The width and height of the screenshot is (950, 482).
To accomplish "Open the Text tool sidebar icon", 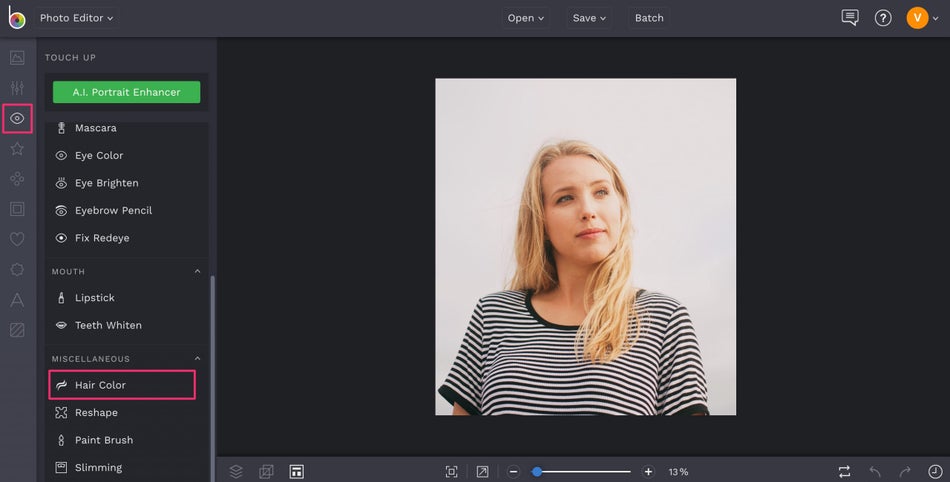I will pyautogui.click(x=17, y=300).
